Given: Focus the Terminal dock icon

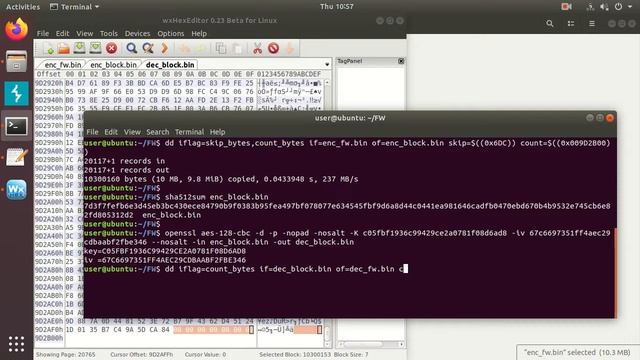Looking at the screenshot, I should click(x=16, y=126).
